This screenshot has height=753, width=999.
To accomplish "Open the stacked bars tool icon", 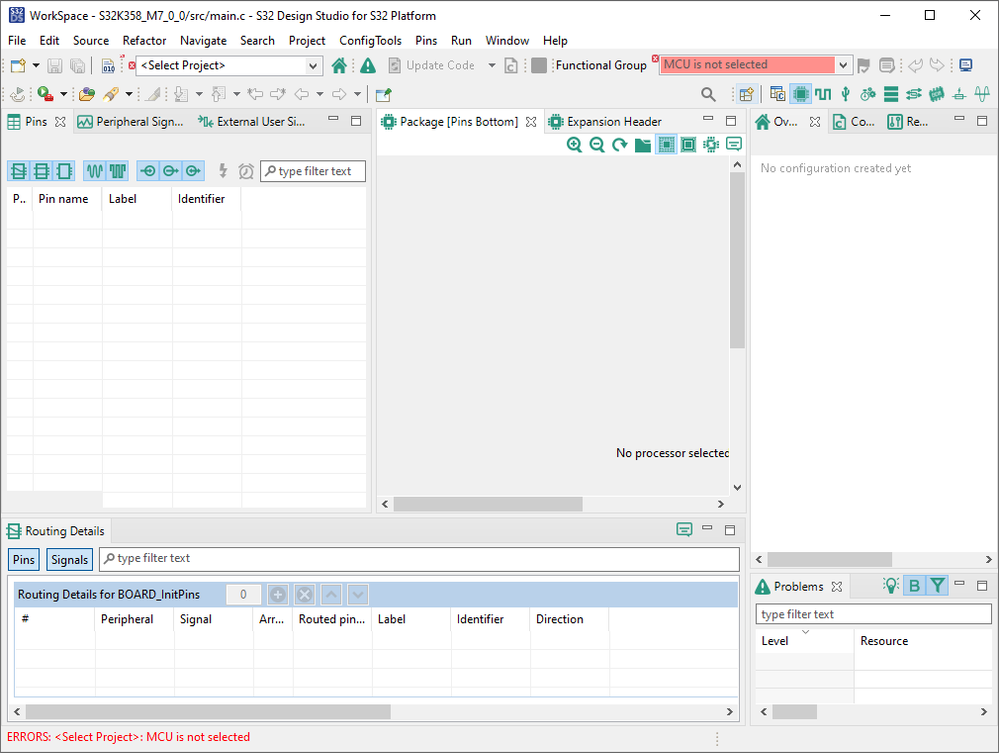I will click(891, 94).
